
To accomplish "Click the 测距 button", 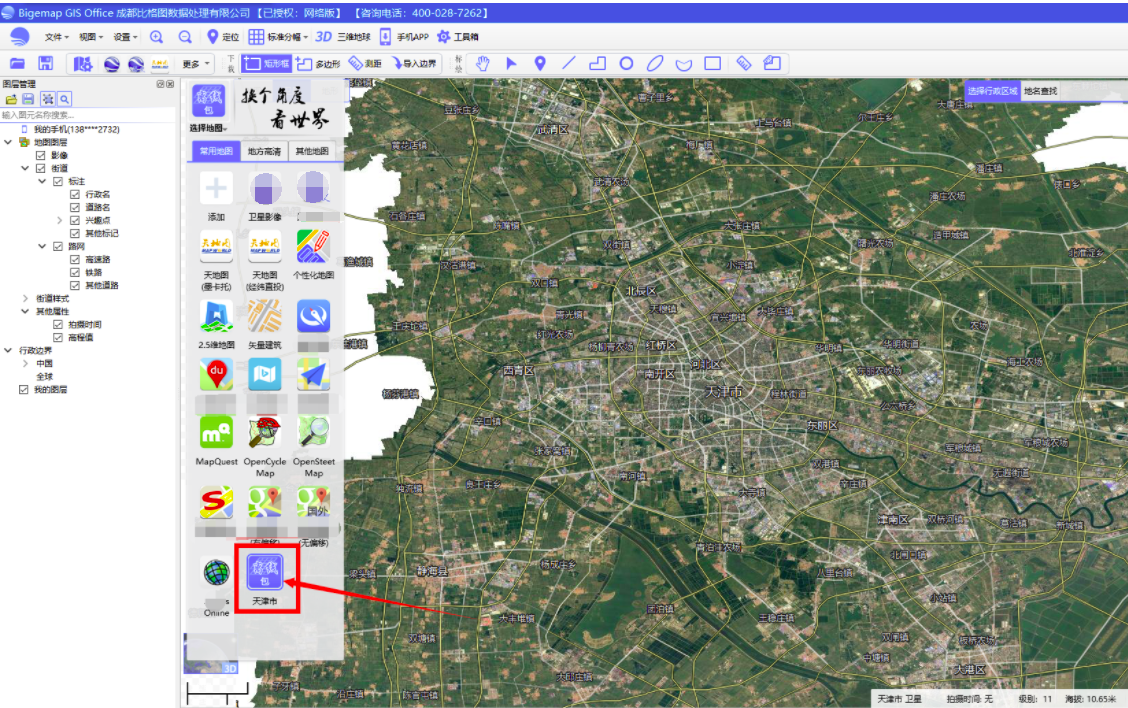I will pos(365,63).
